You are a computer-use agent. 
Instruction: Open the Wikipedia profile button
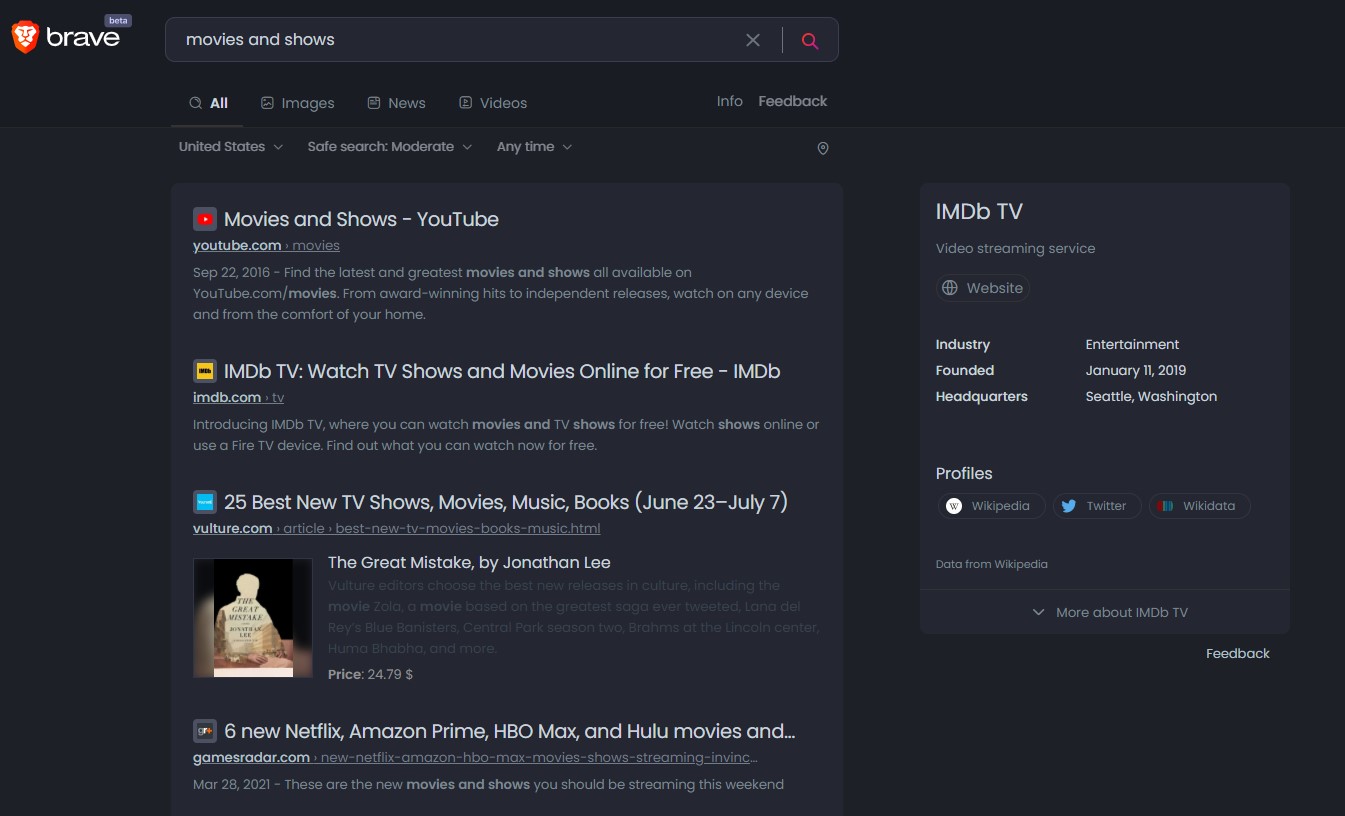991,506
